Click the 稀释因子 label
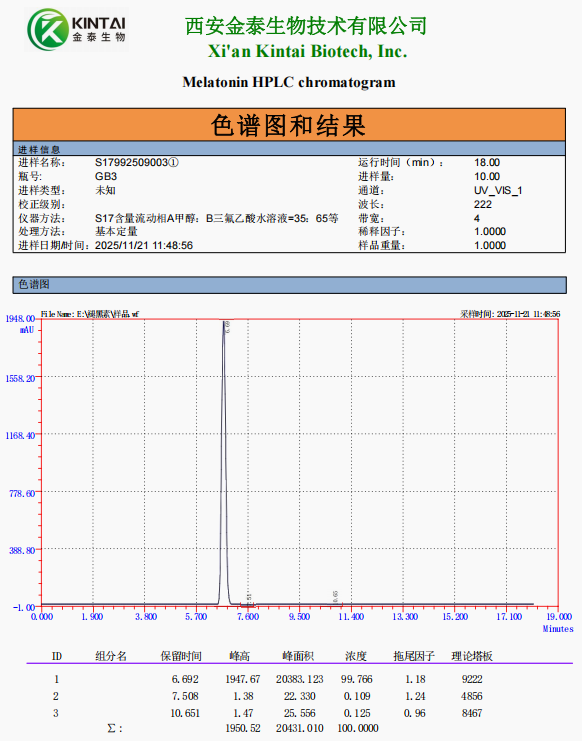Screen dimensions: 582x741 pyautogui.click(x=381, y=232)
